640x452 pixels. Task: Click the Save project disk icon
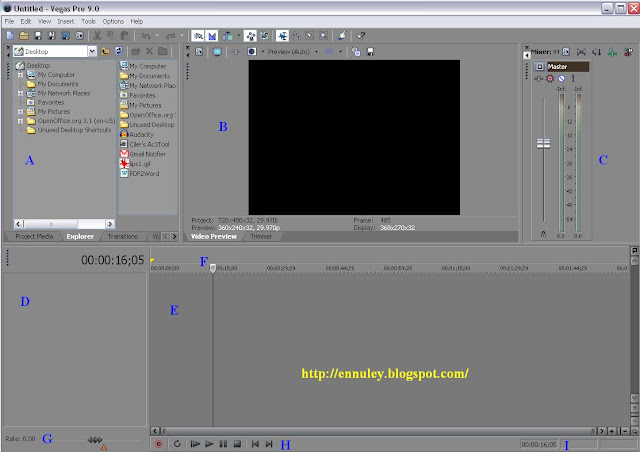[38, 36]
